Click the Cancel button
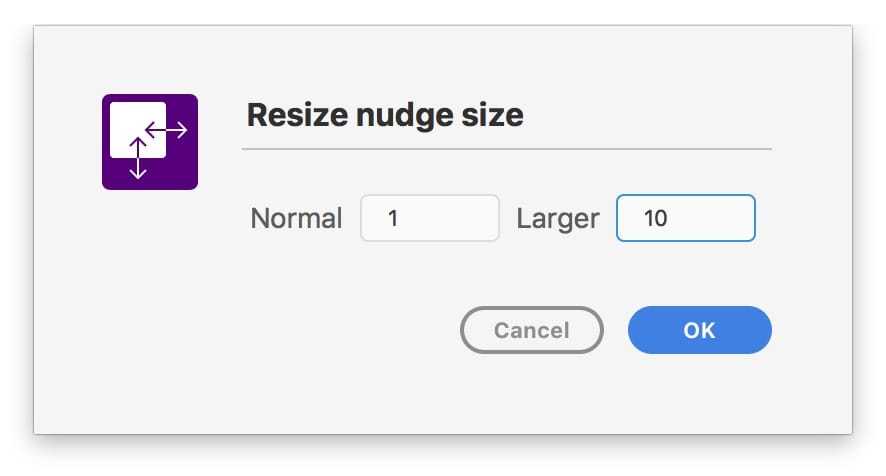Screen dimensions: 886x476 [x=531, y=330]
